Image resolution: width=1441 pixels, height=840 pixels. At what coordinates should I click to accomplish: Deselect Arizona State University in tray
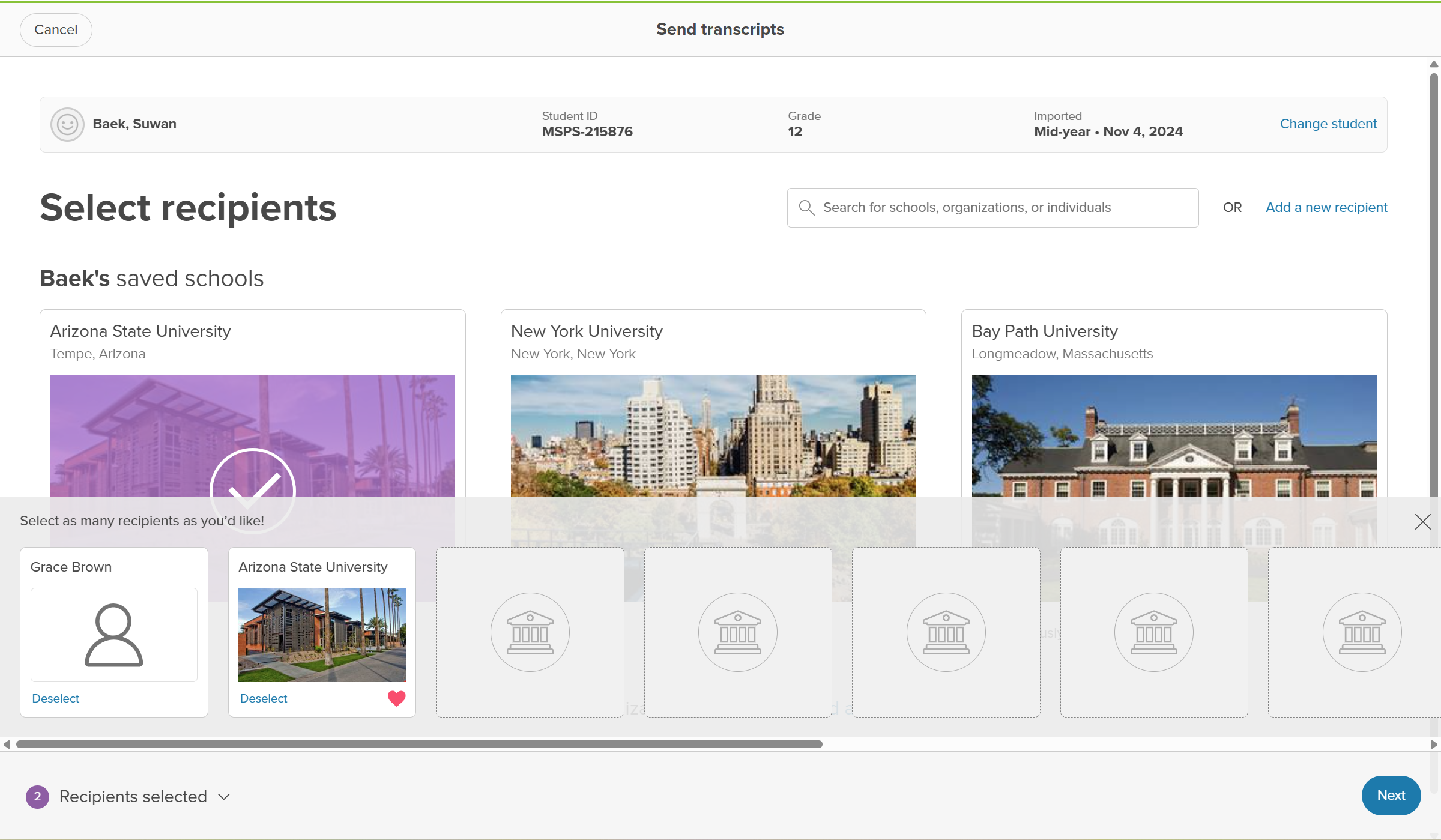pyautogui.click(x=263, y=698)
